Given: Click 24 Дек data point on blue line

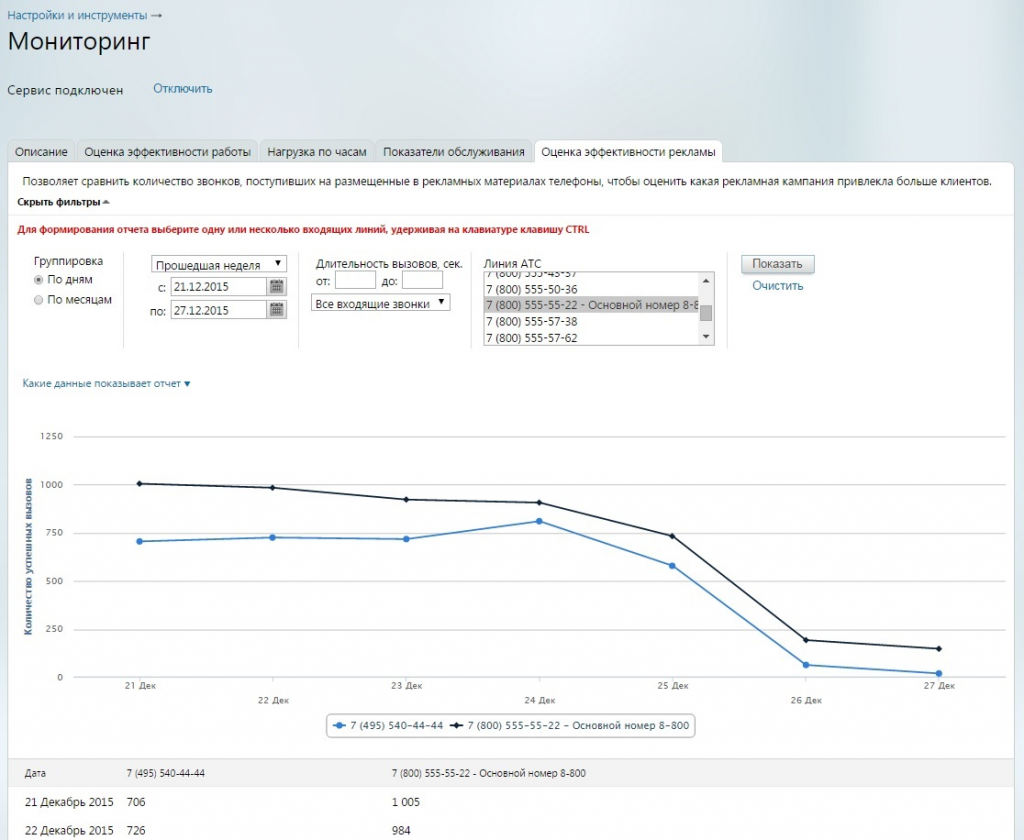Looking at the screenshot, I should click(539, 521).
